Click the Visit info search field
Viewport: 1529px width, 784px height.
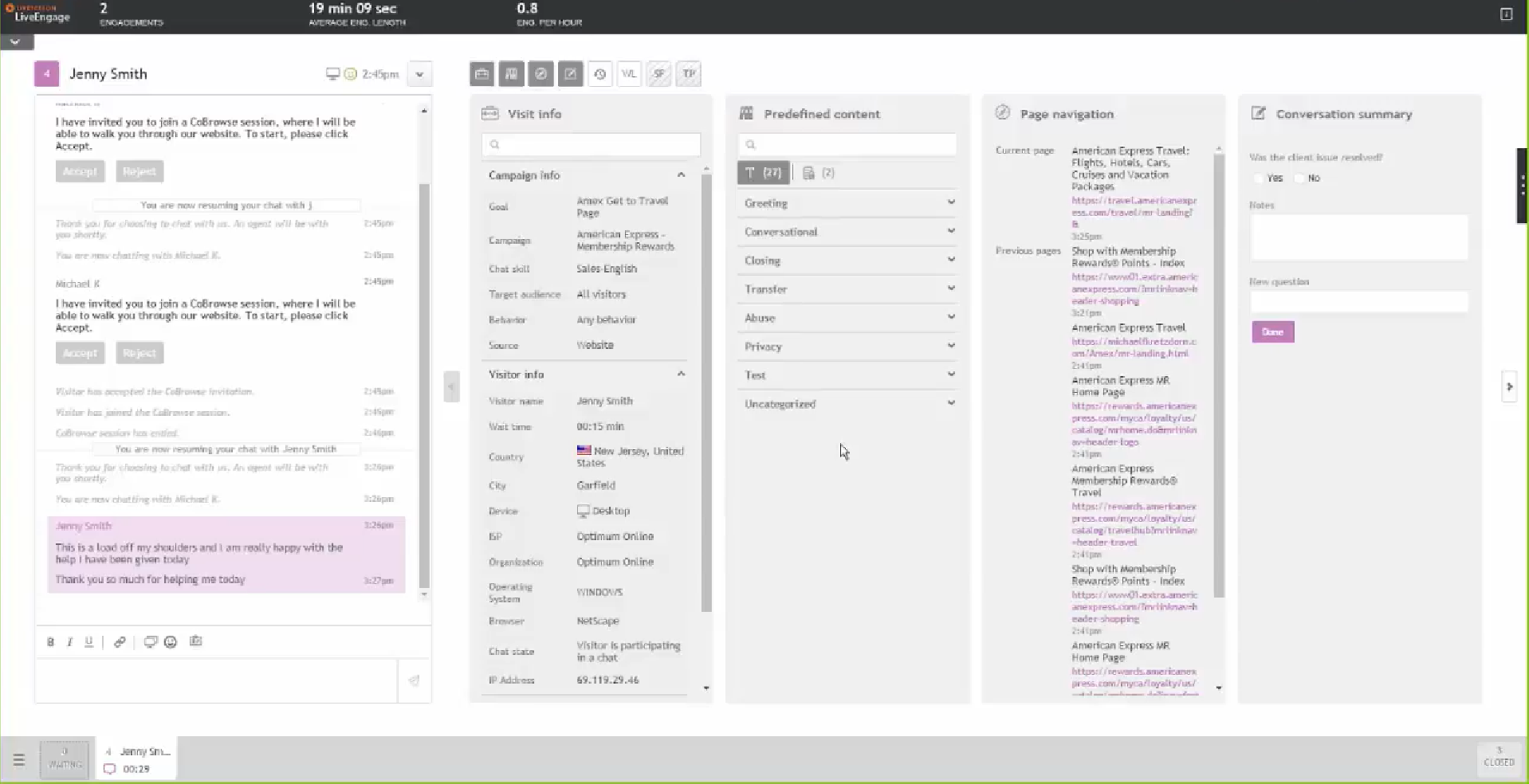(x=591, y=144)
